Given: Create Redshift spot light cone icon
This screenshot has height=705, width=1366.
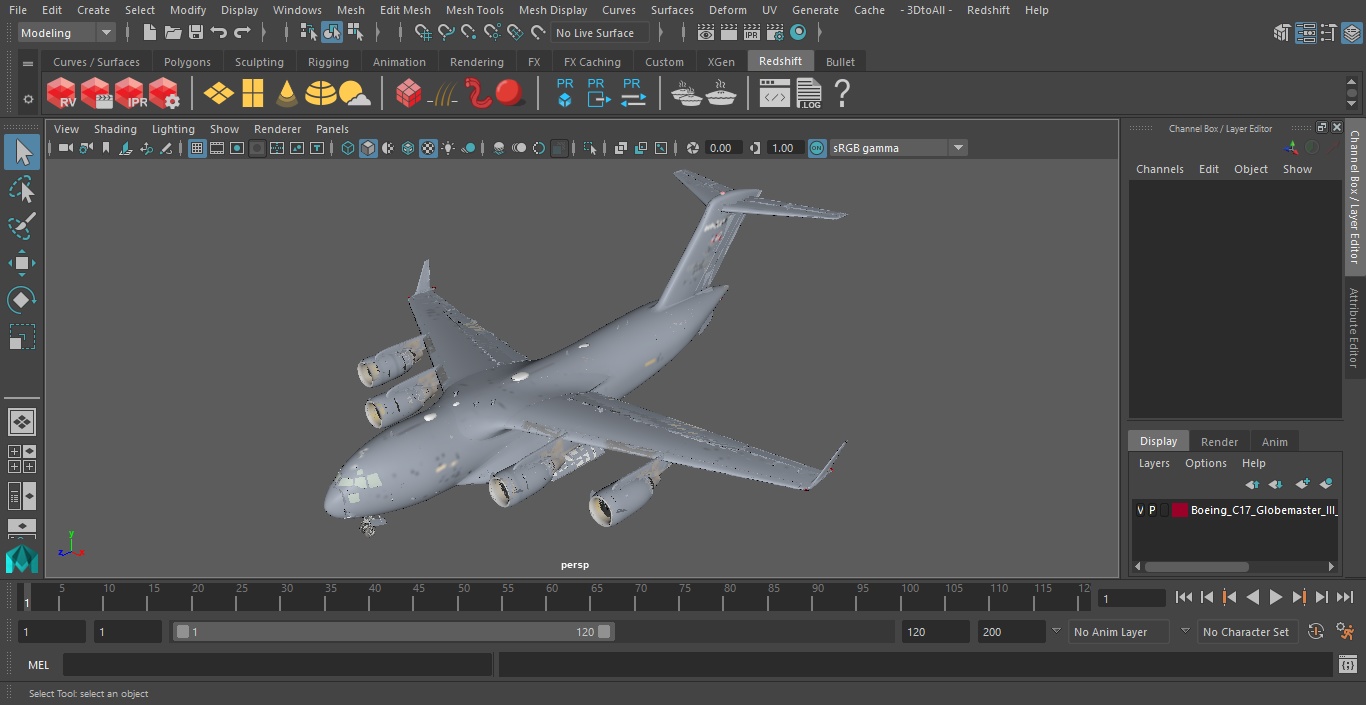Looking at the screenshot, I should (x=287, y=93).
